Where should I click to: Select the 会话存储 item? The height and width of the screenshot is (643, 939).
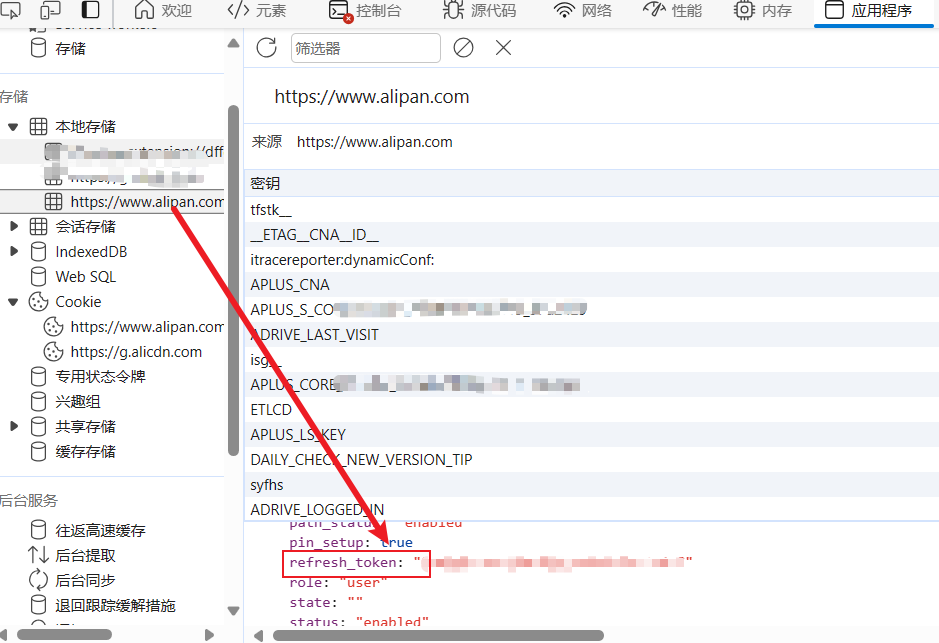pos(85,226)
